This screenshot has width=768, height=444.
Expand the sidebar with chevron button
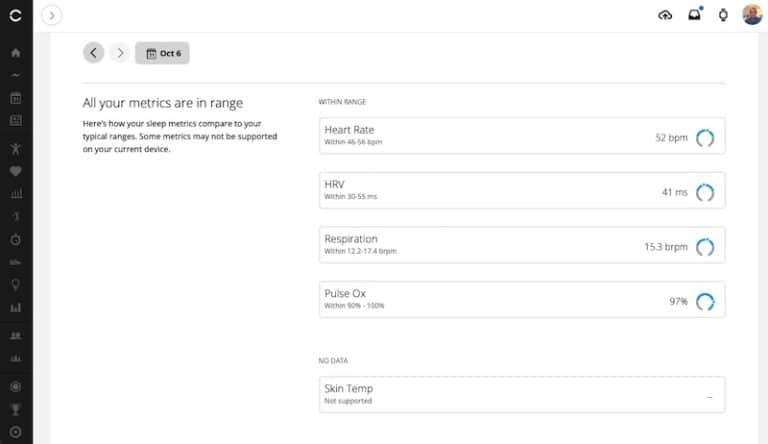pos(51,15)
